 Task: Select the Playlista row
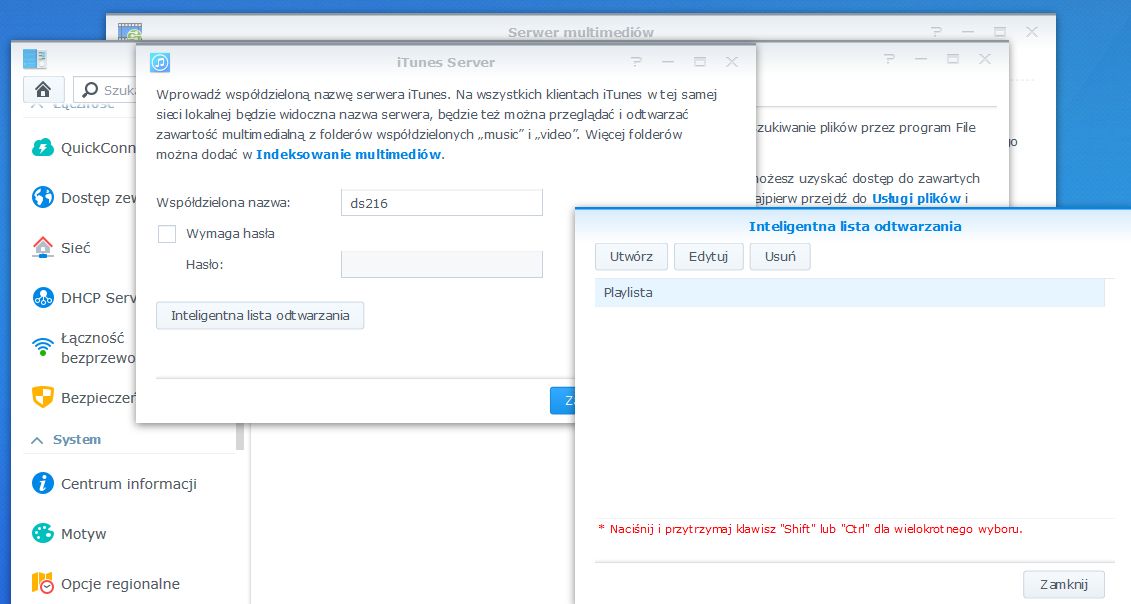coord(850,292)
